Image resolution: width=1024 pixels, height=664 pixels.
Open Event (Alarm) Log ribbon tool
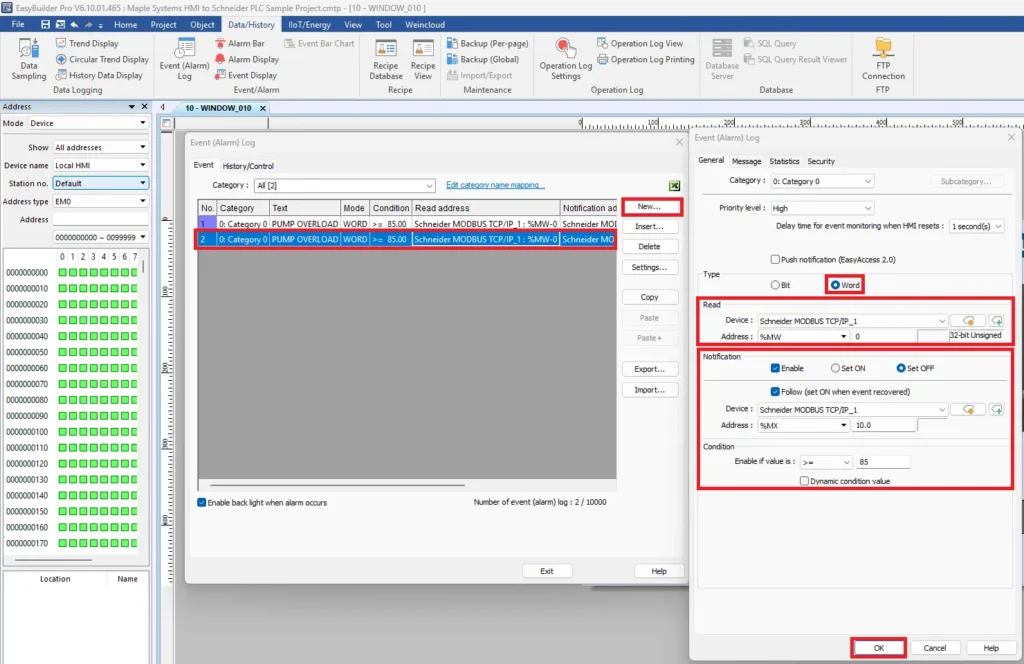[x=184, y=59]
